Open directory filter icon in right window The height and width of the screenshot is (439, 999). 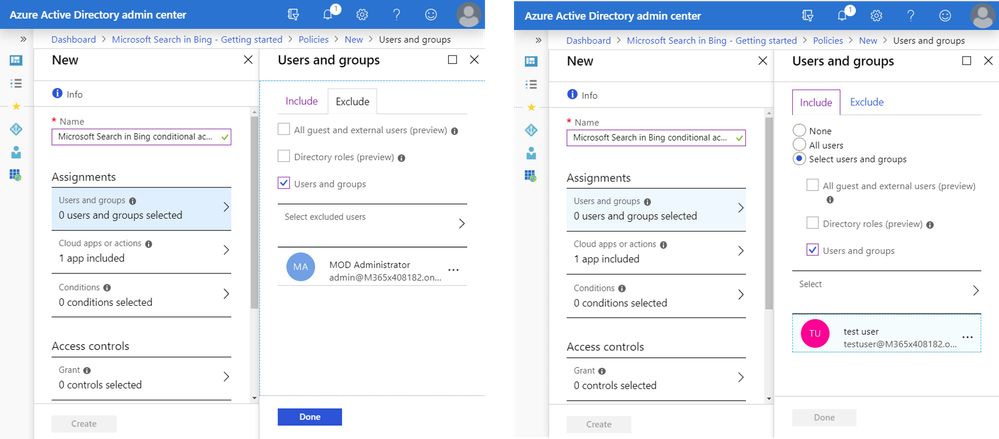click(808, 15)
